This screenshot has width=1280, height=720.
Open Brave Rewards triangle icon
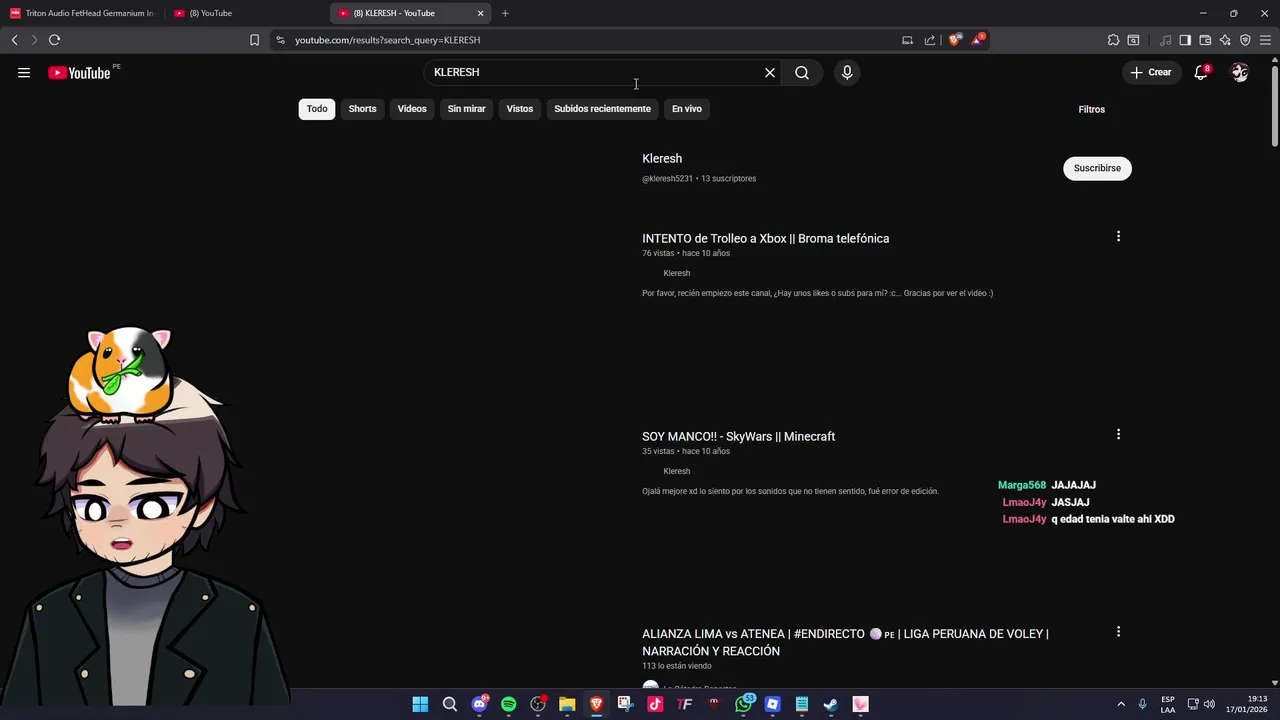(978, 40)
